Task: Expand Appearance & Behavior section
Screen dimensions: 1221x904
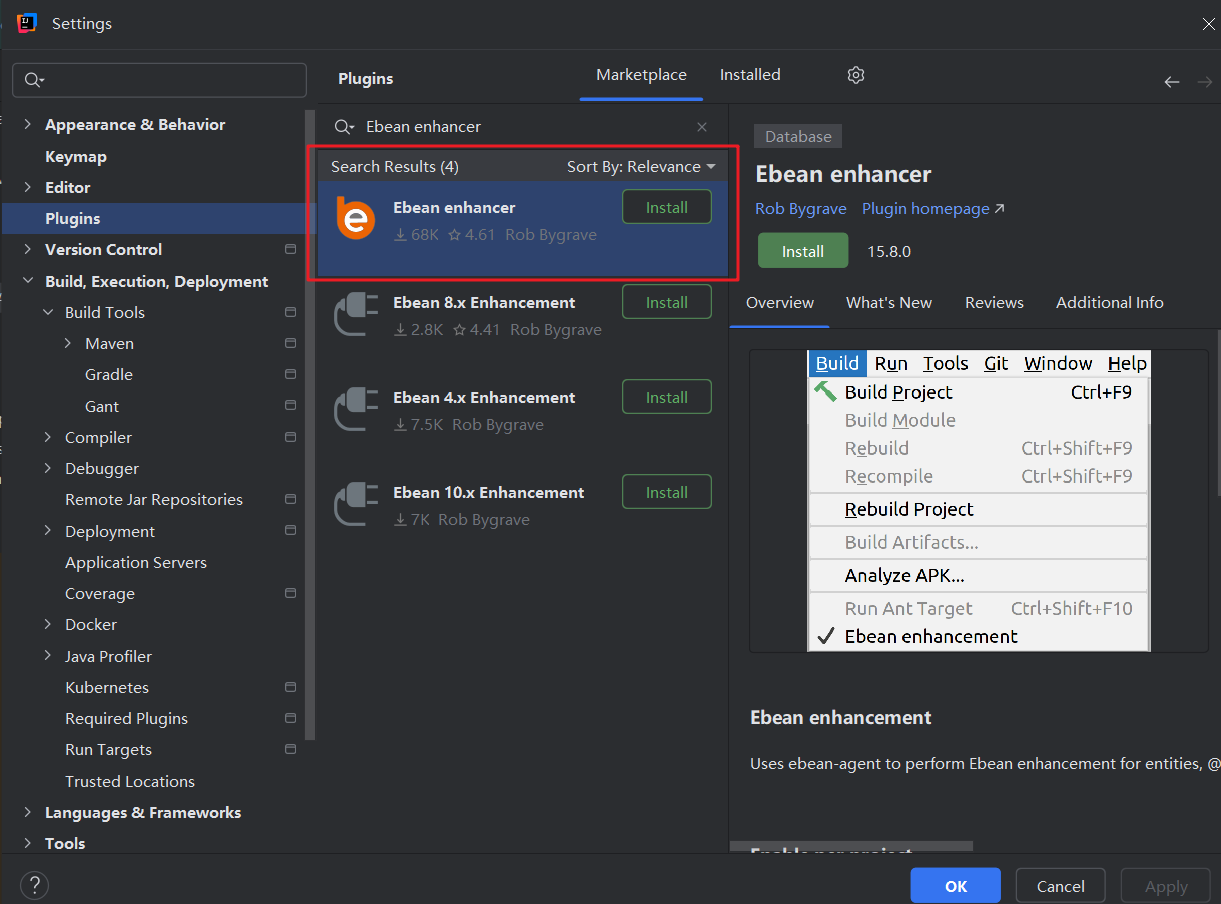Action: (x=27, y=125)
